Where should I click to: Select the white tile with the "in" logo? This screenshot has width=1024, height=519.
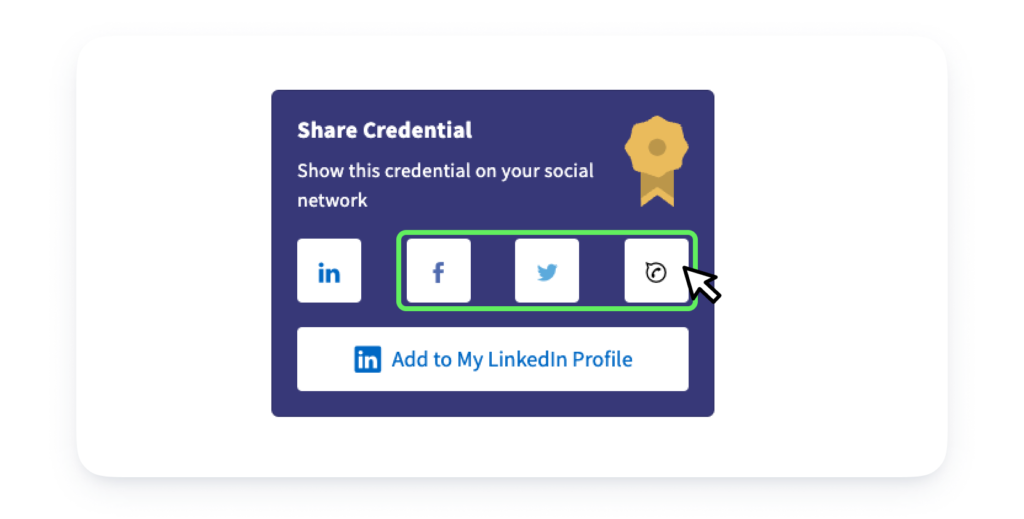click(x=328, y=270)
